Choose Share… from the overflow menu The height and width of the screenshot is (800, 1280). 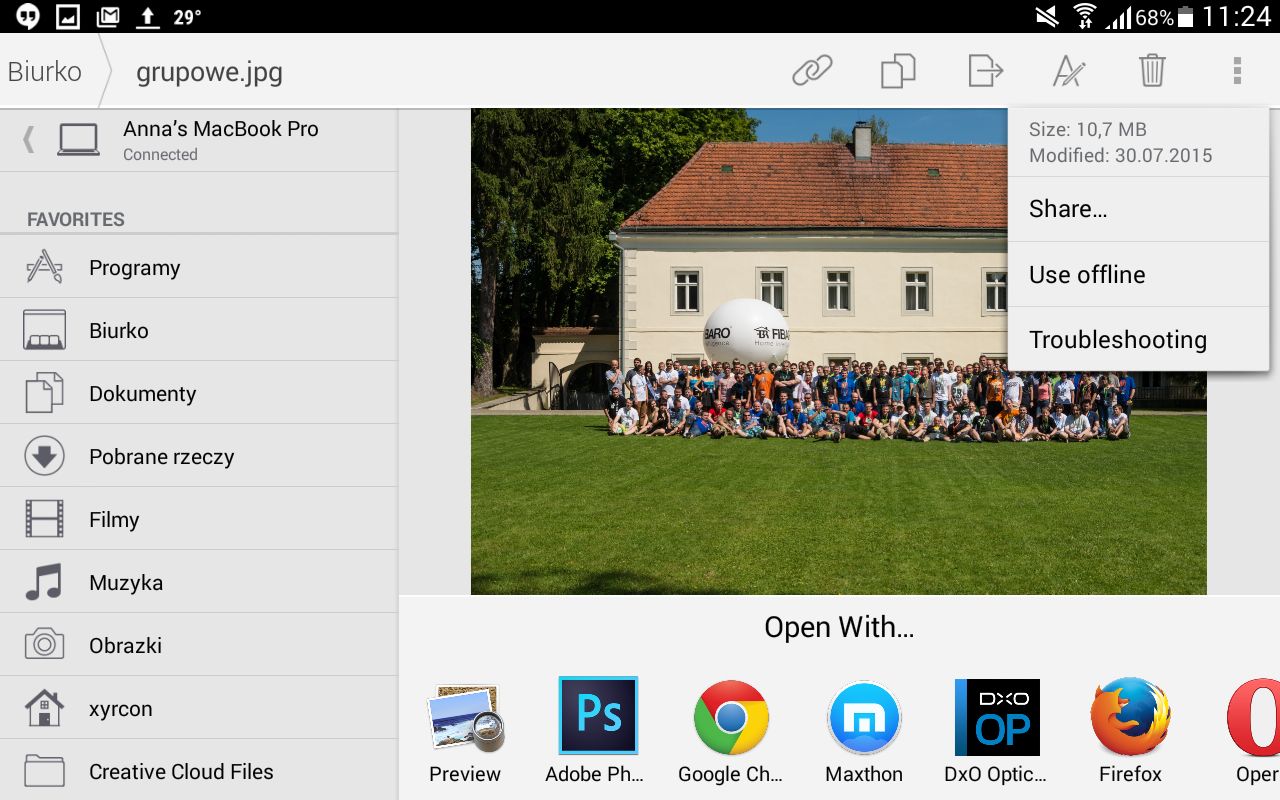coord(1138,209)
